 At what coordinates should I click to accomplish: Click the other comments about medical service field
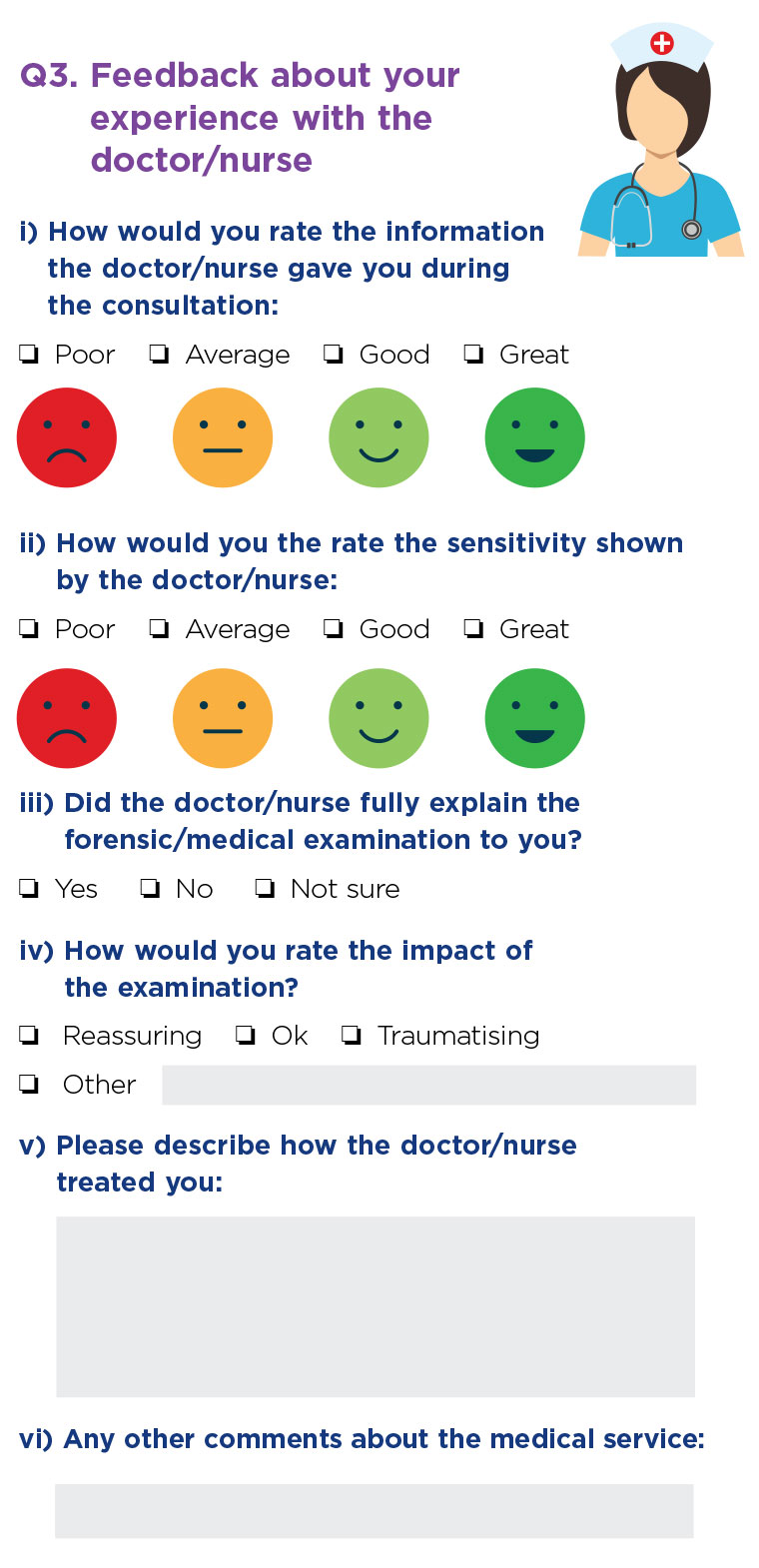click(375, 1510)
